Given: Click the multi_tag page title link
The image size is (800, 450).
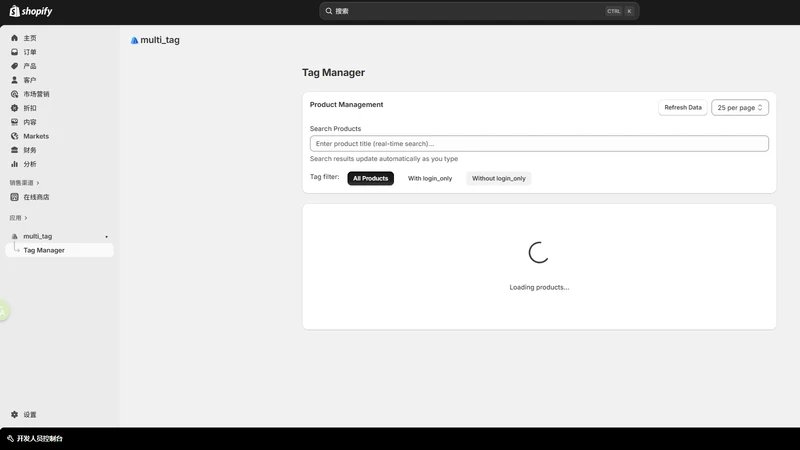Looking at the screenshot, I should pyautogui.click(x=160, y=40).
